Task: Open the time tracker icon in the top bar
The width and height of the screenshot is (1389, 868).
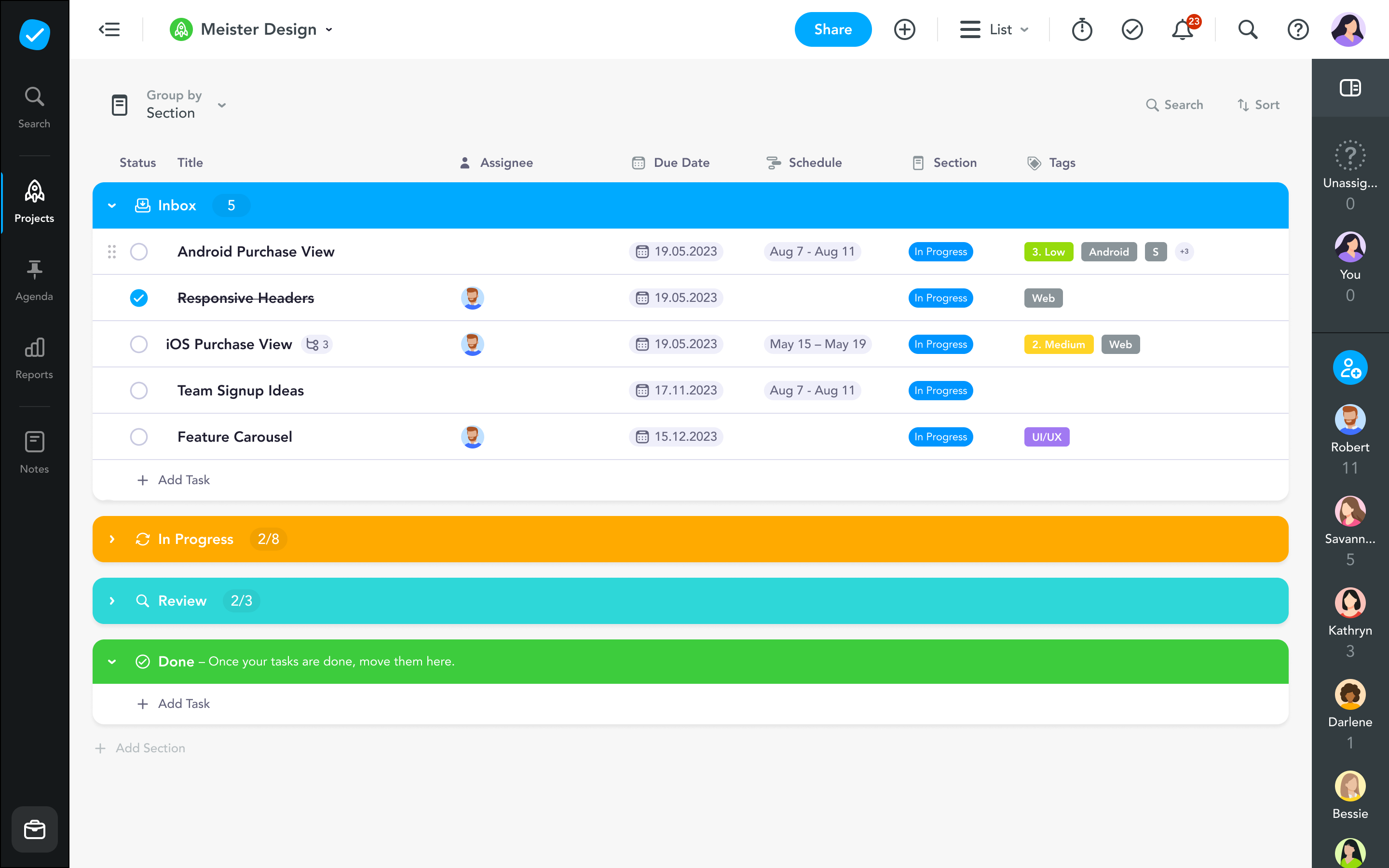Action: 1082,29
